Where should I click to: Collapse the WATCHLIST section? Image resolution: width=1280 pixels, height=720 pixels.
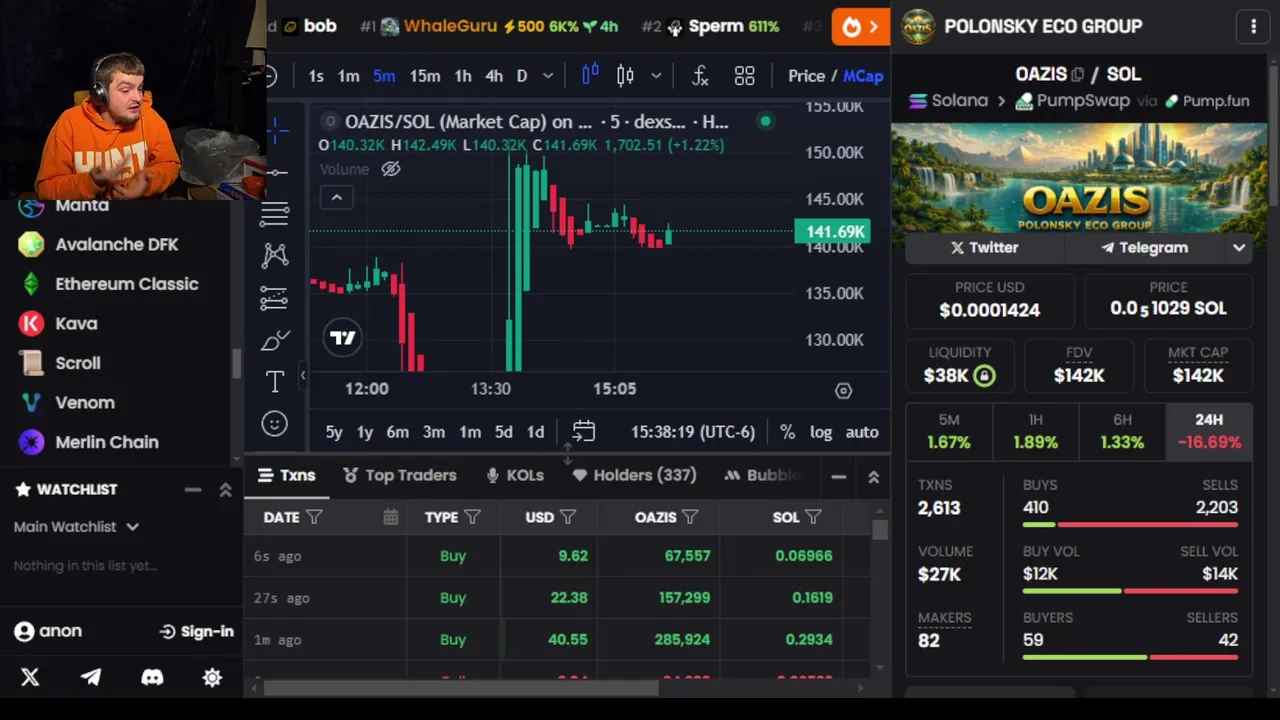point(225,489)
